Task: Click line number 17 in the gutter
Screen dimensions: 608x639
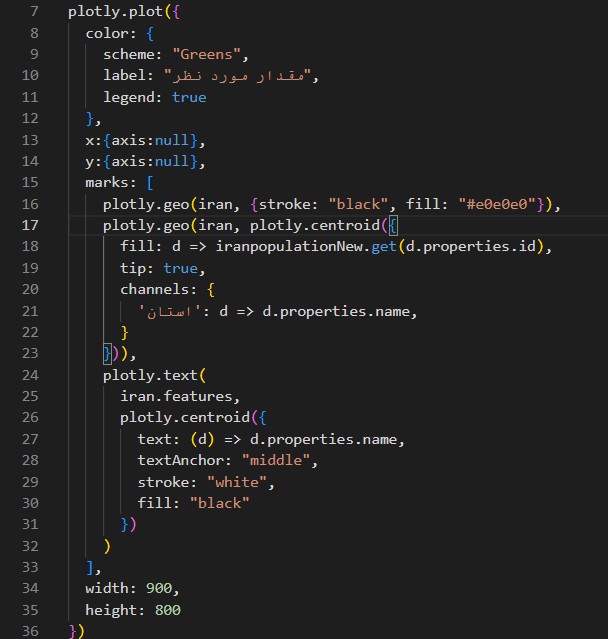Action: 30,225
